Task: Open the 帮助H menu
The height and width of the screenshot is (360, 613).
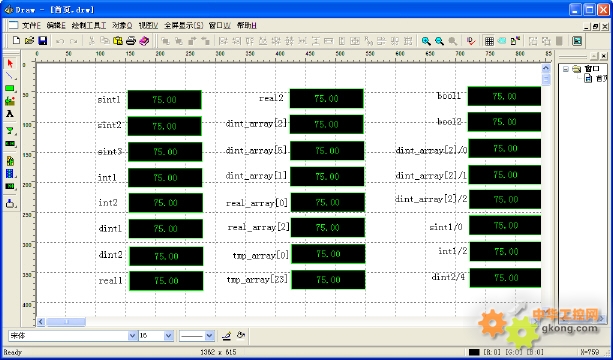Action: coord(247,26)
